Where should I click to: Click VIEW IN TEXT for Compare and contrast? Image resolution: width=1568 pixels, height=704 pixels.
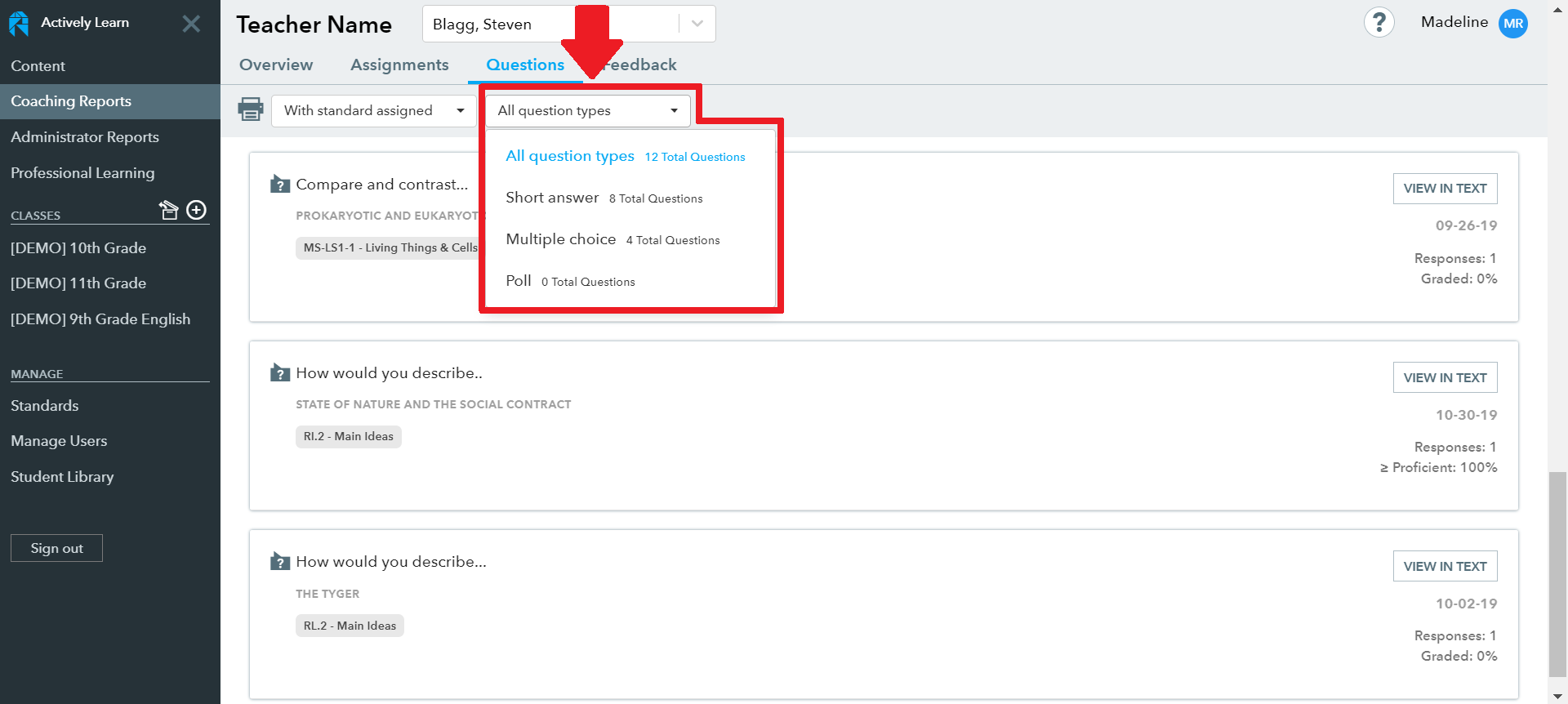pyautogui.click(x=1445, y=189)
